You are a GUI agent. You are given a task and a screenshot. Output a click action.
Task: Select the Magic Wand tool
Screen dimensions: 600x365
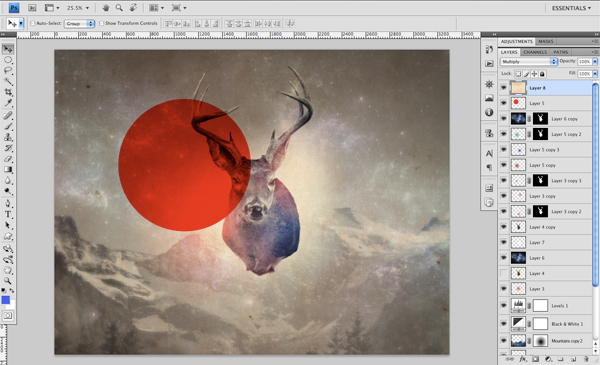tap(8, 81)
